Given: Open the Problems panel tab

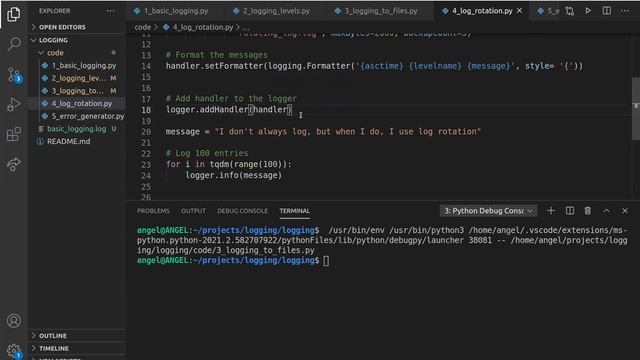Looking at the screenshot, I should click(153, 211).
